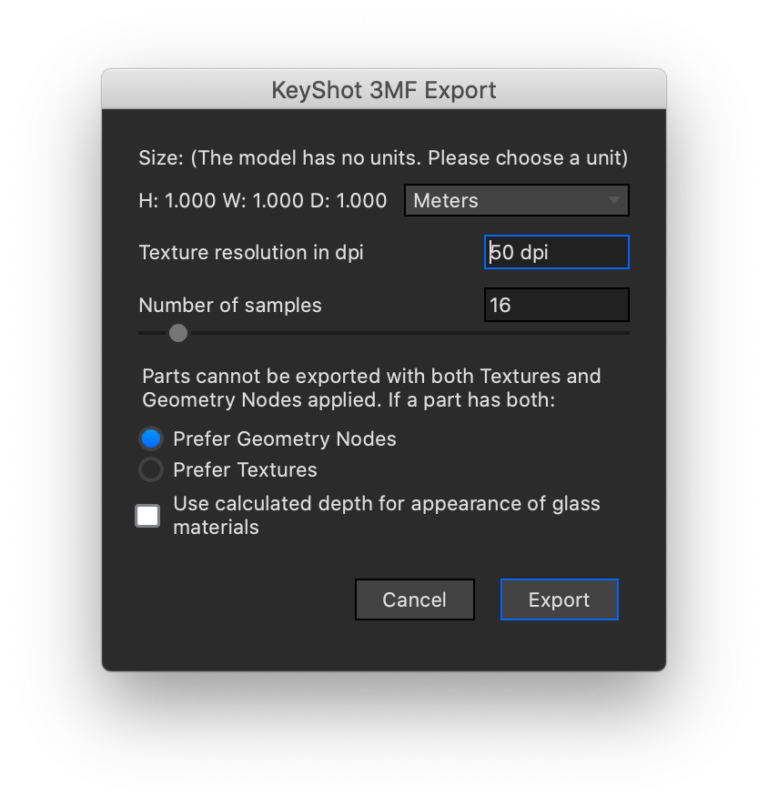Confirm export with the blue Export button

[559, 599]
